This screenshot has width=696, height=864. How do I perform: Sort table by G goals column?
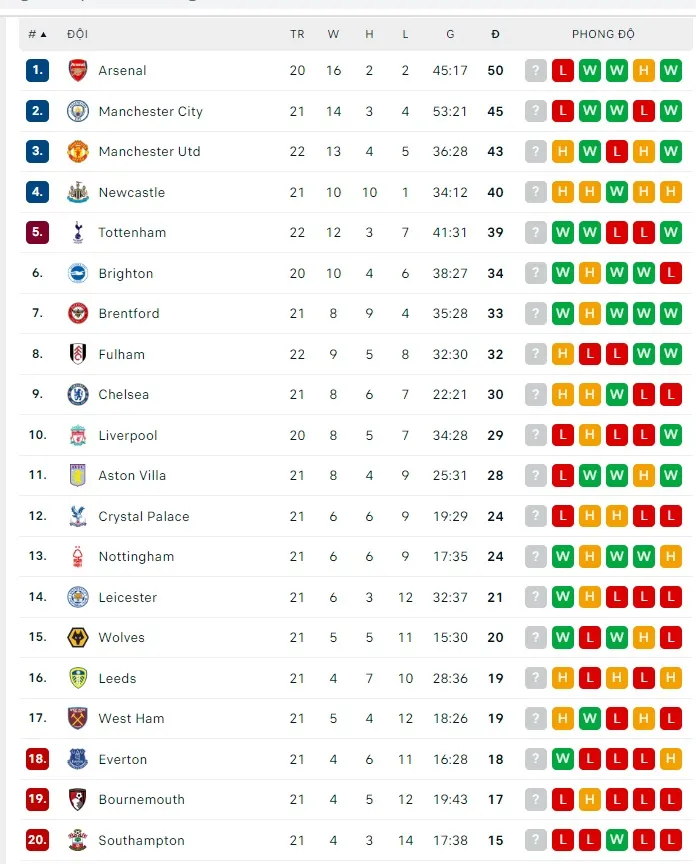tap(450, 34)
